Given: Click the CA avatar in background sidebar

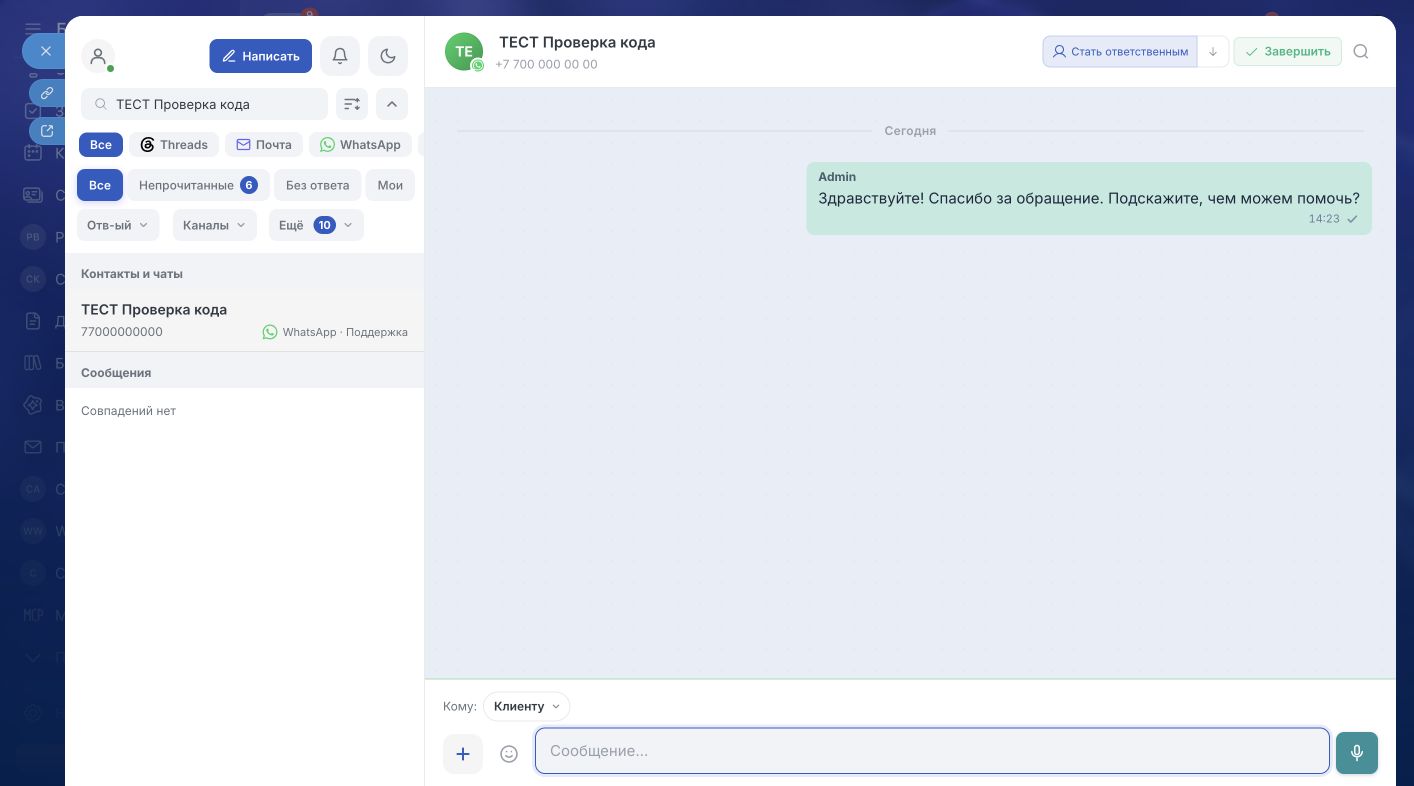Looking at the screenshot, I should [x=33, y=489].
